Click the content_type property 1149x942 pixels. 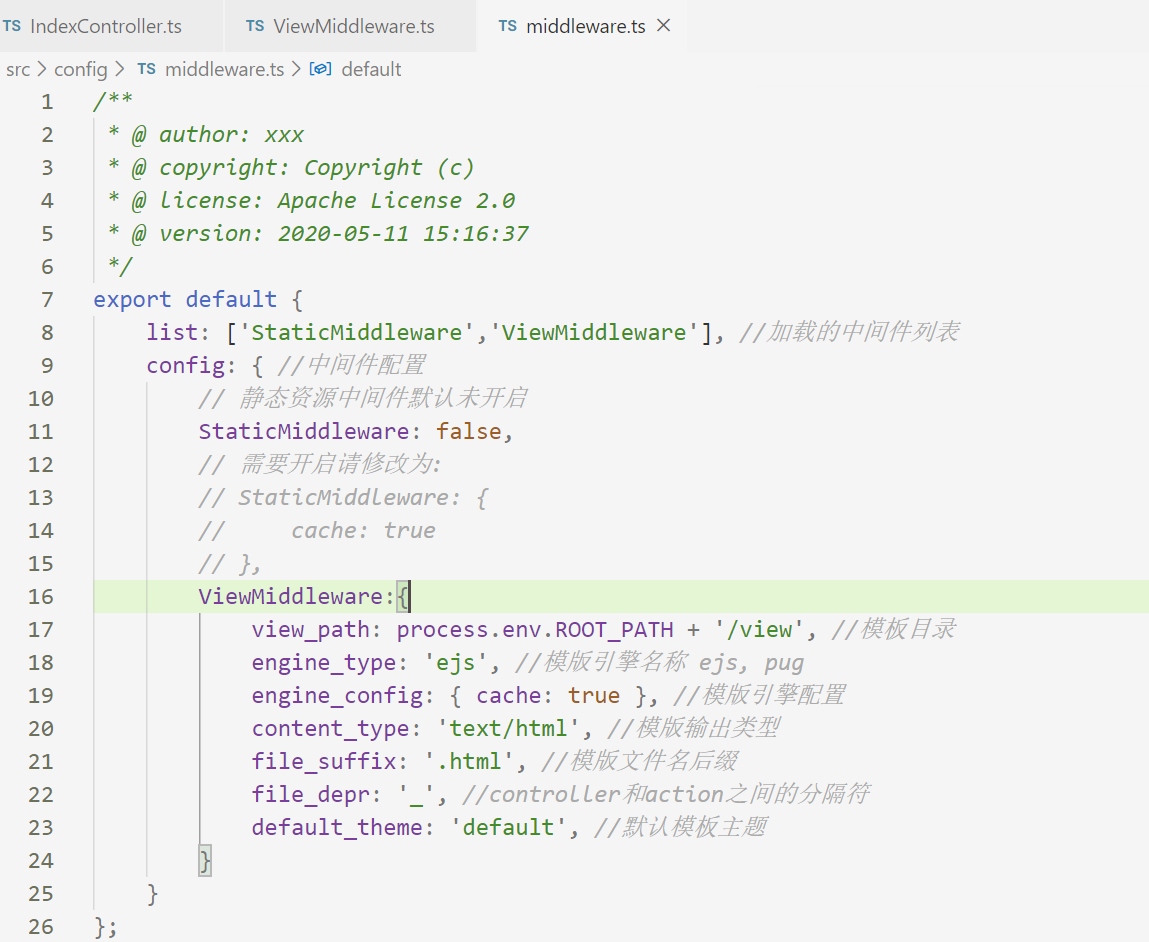330,729
